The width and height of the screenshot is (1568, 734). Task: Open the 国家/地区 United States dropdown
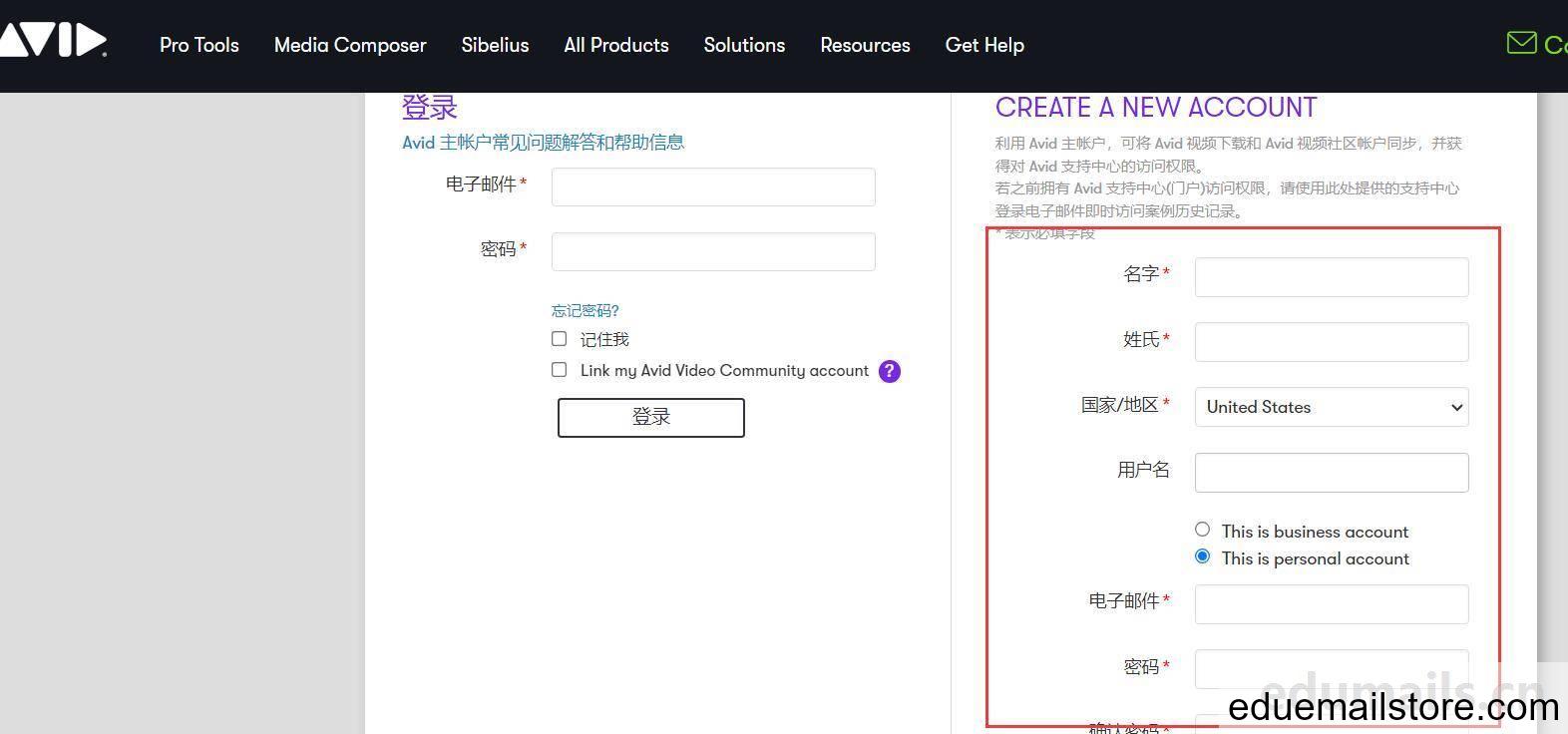[x=1332, y=407]
